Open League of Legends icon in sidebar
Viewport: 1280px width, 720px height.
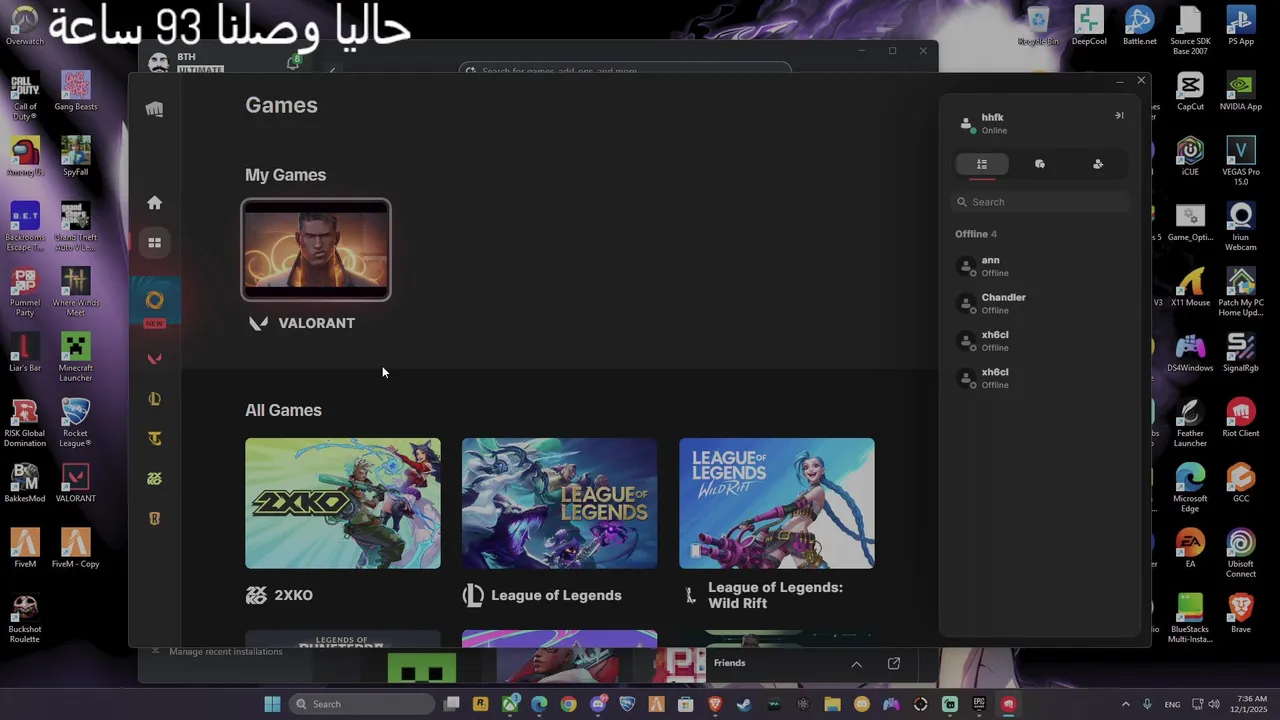pyautogui.click(x=154, y=399)
